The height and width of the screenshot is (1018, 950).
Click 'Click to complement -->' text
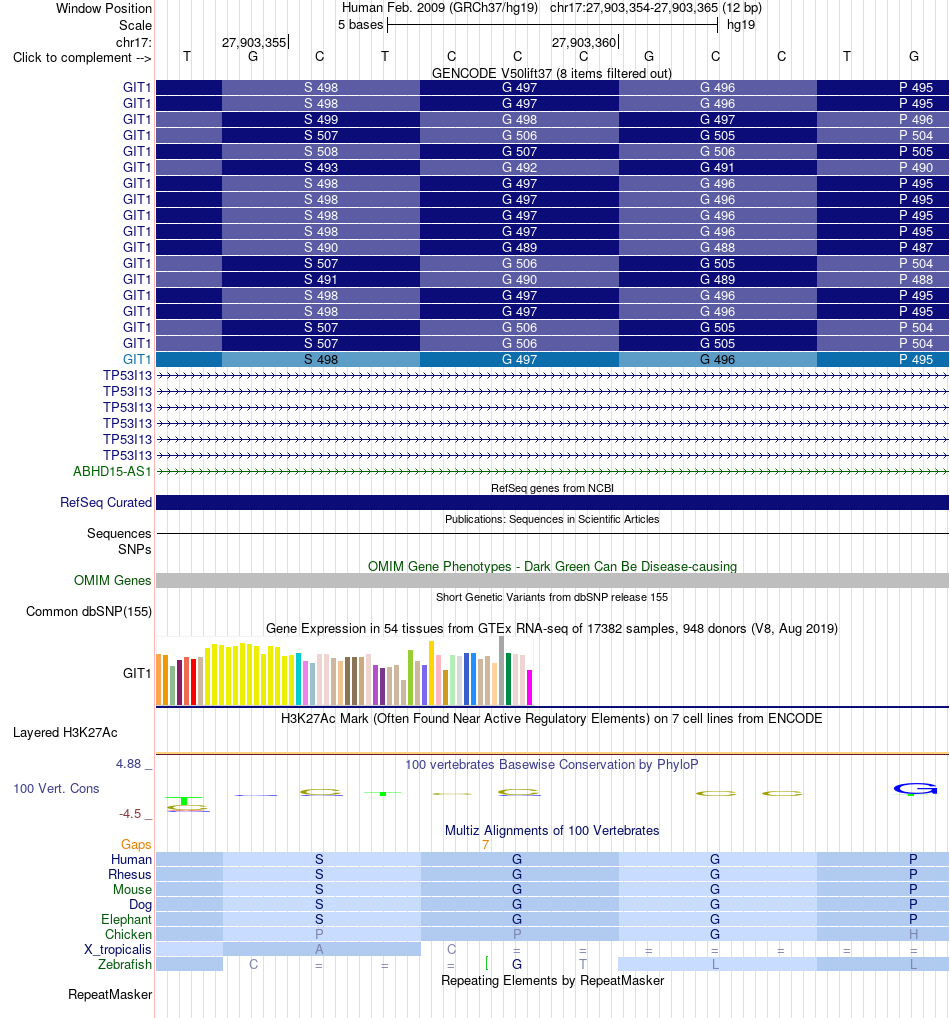[82, 58]
